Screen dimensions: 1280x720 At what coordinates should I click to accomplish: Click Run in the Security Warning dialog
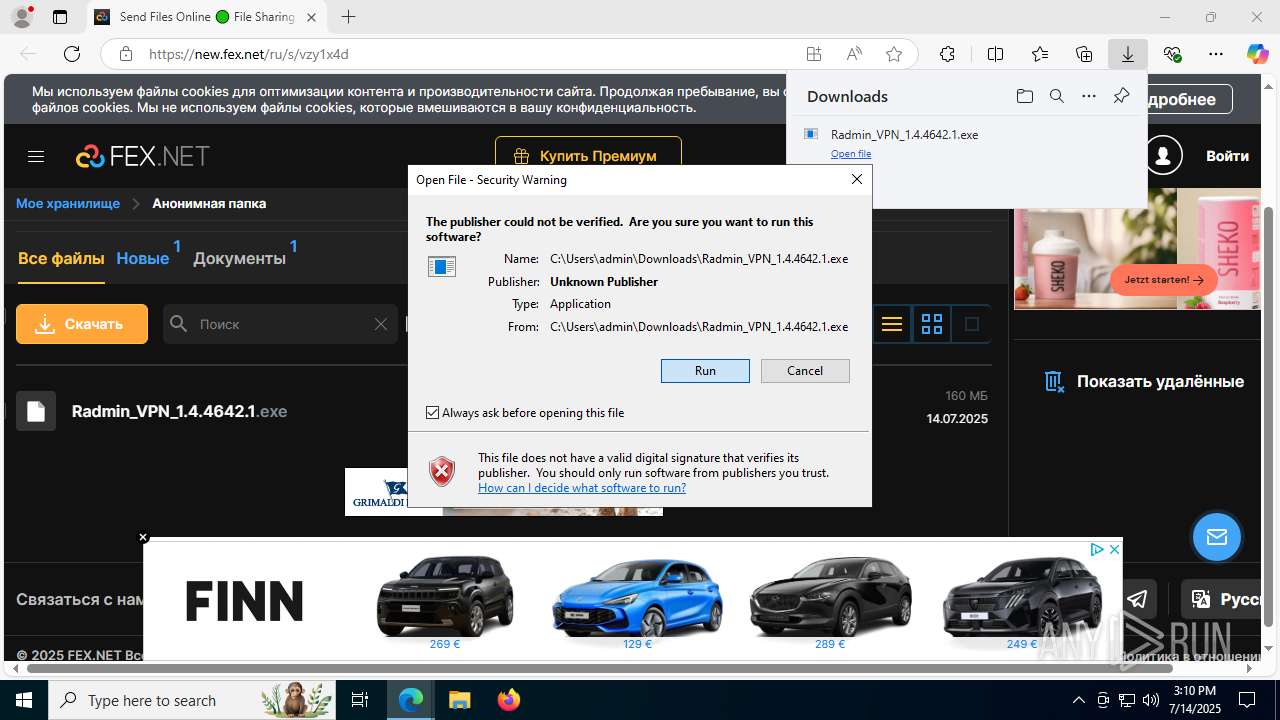(x=705, y=371)
